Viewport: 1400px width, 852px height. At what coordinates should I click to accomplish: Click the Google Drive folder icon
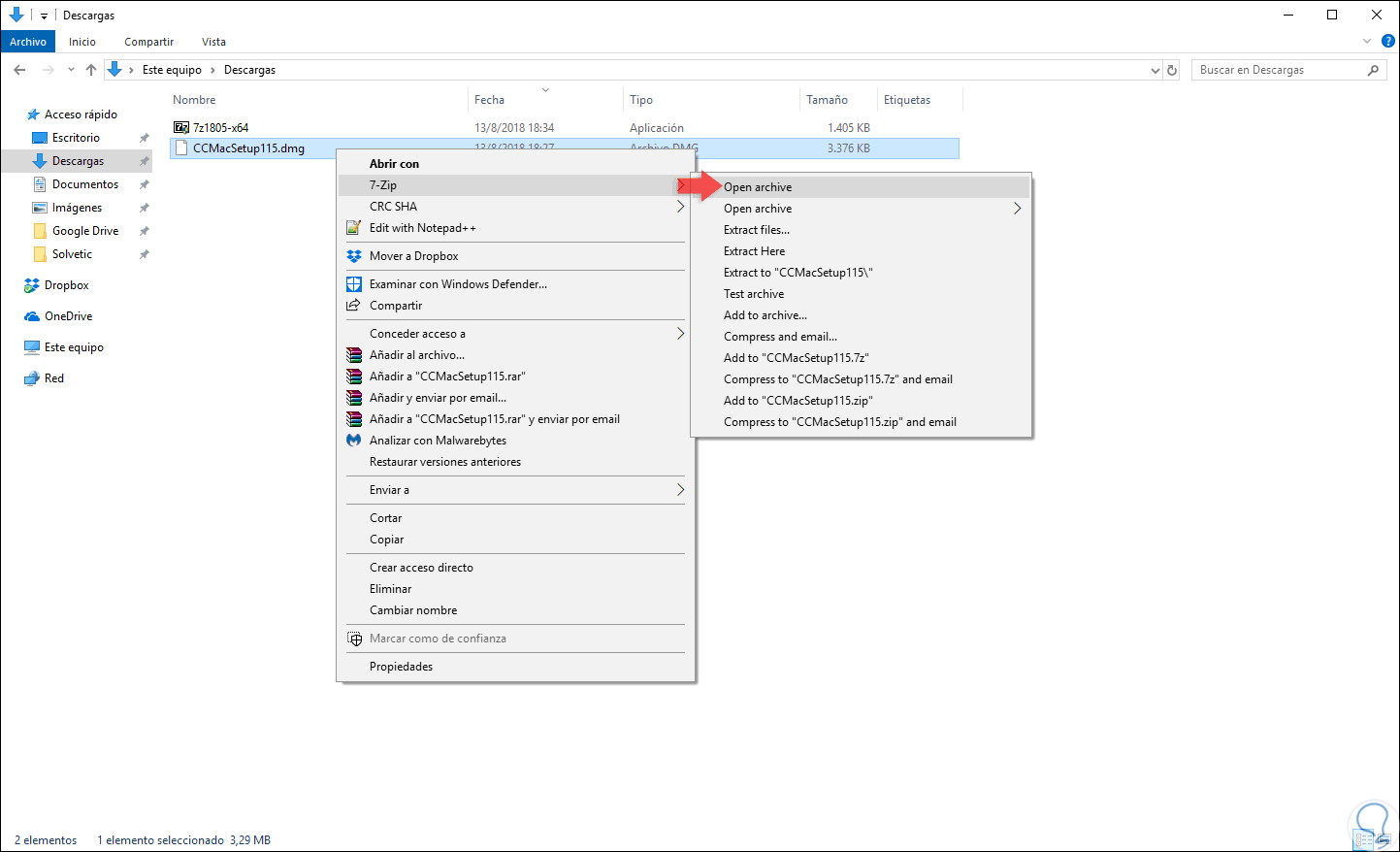tap(40, 231)
